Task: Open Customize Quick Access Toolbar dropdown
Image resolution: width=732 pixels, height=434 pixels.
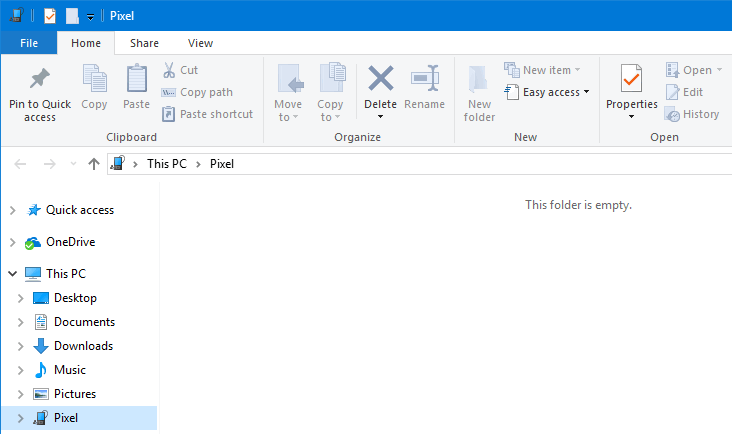Action: (91, 17)
